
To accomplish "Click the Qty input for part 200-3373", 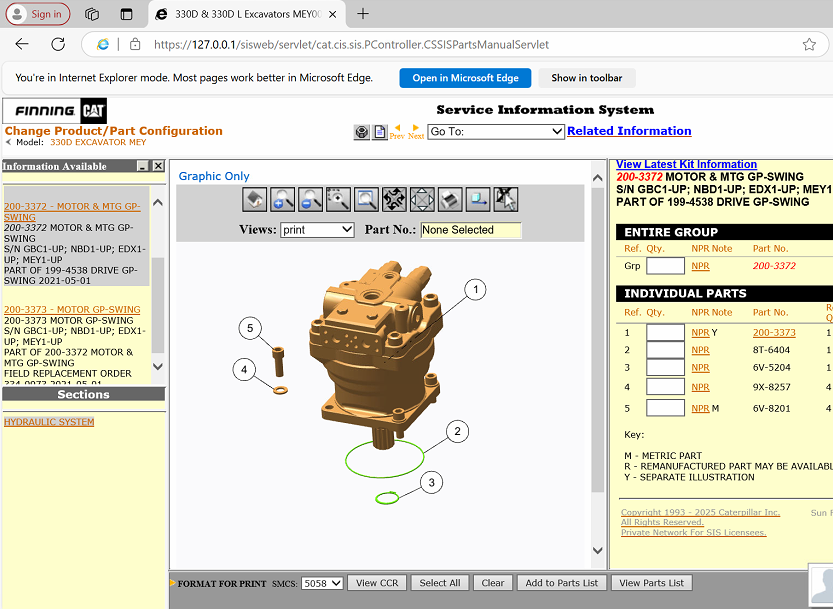I will click(663, 332).
